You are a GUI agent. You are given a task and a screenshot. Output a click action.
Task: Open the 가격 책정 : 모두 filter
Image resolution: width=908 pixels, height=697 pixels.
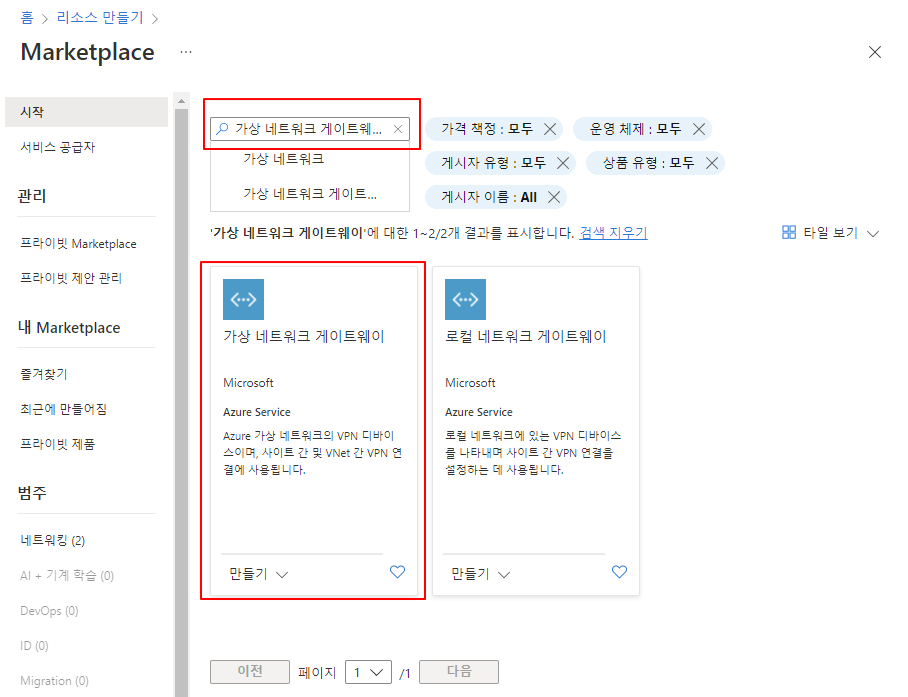[x=486, y=129]
